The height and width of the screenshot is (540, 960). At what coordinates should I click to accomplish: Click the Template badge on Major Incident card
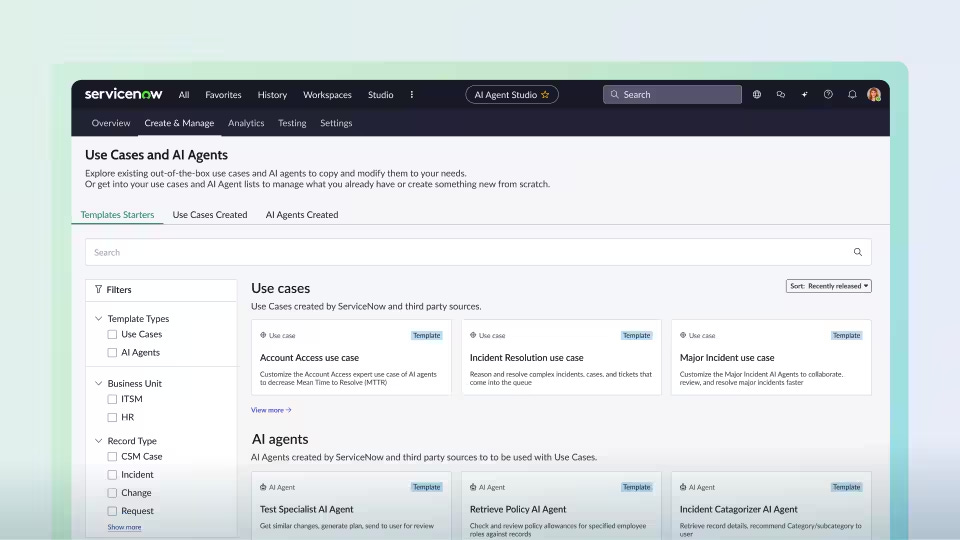(x=846, y=336)
